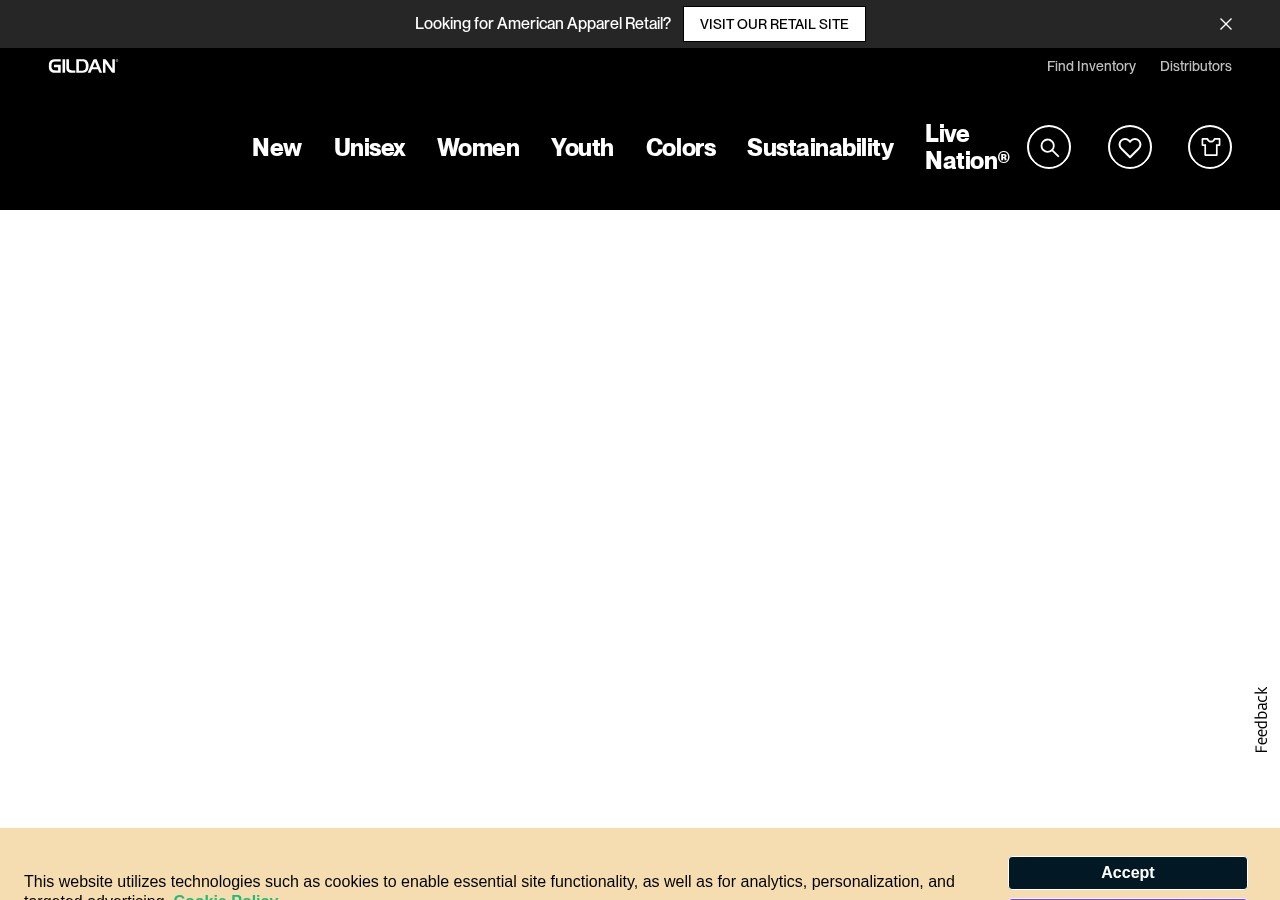This screenshot has width=1280, height=900.
Task: Click the t-shirt icon in header
Action: click(1210, 147)
